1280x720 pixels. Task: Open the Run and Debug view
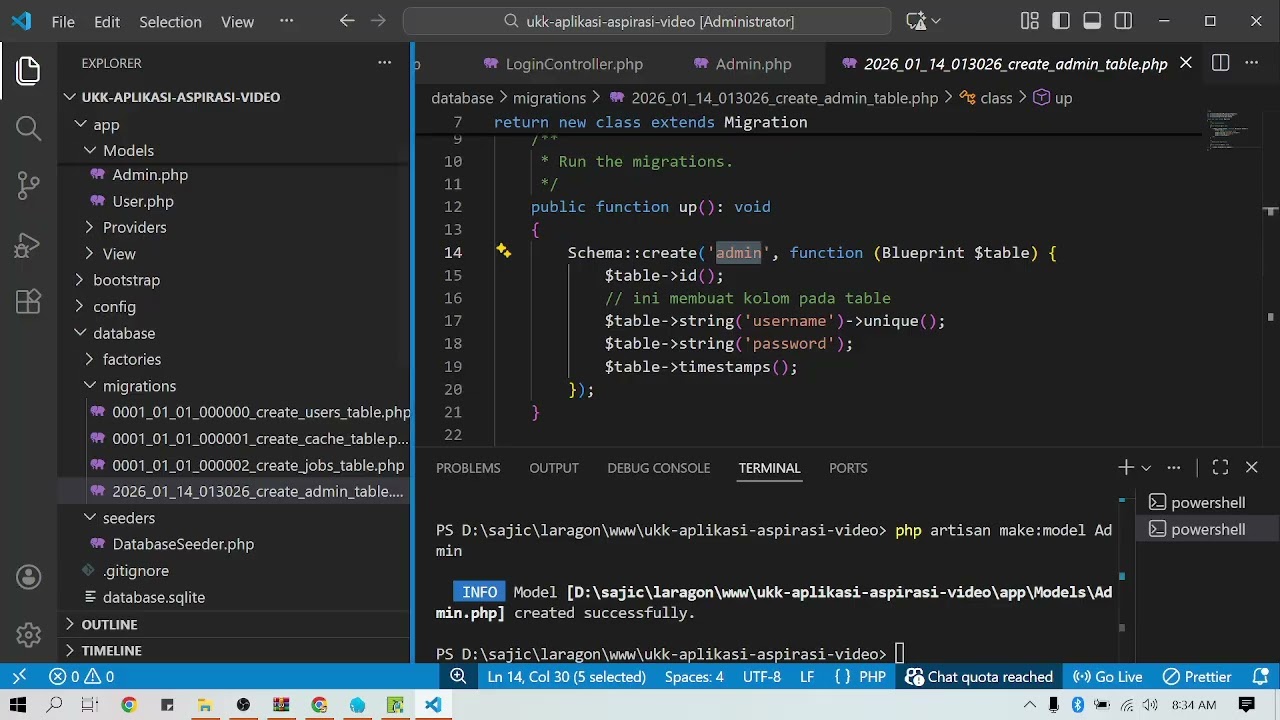coord(28,244)
